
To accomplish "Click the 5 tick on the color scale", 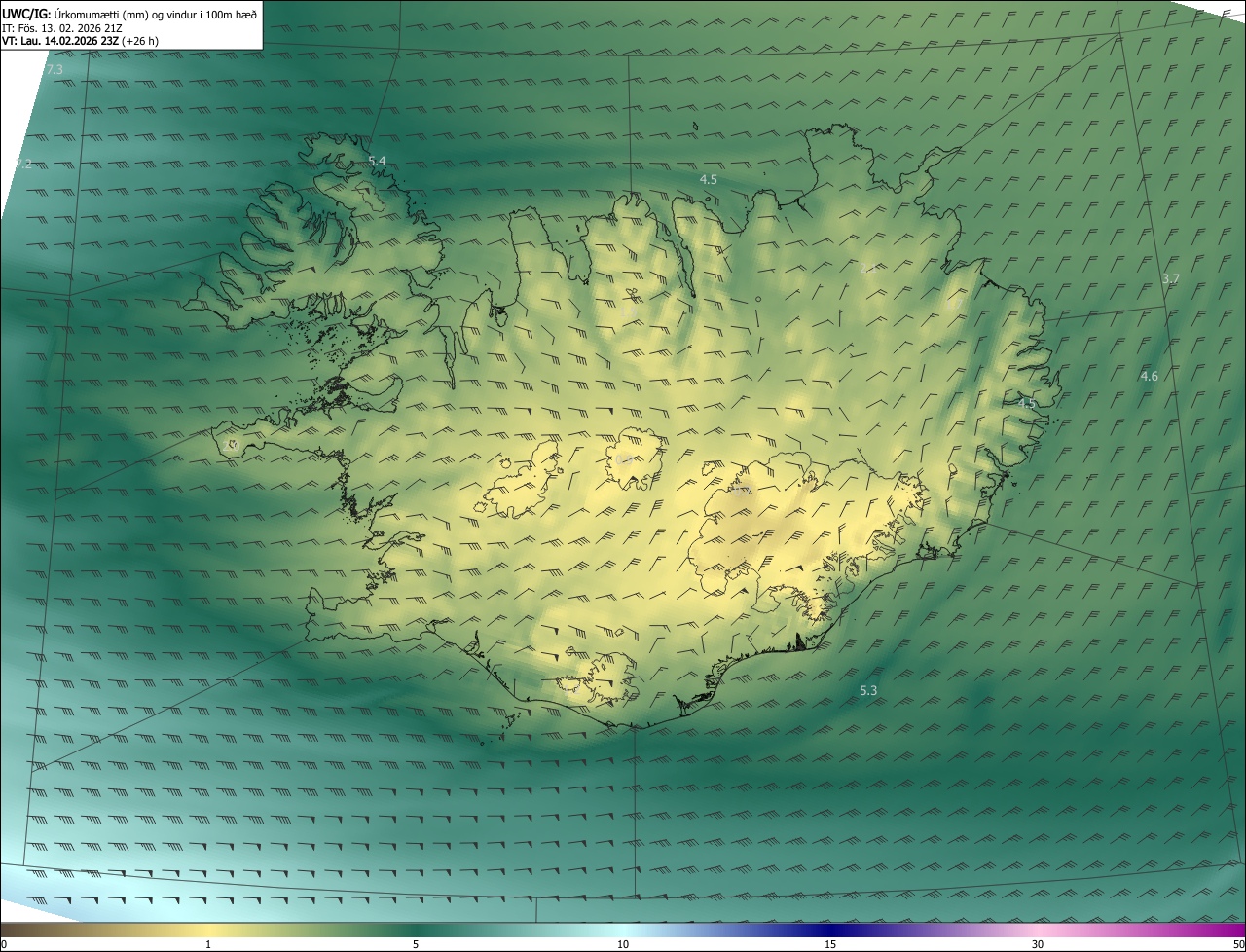I will (x=416, y=944).
